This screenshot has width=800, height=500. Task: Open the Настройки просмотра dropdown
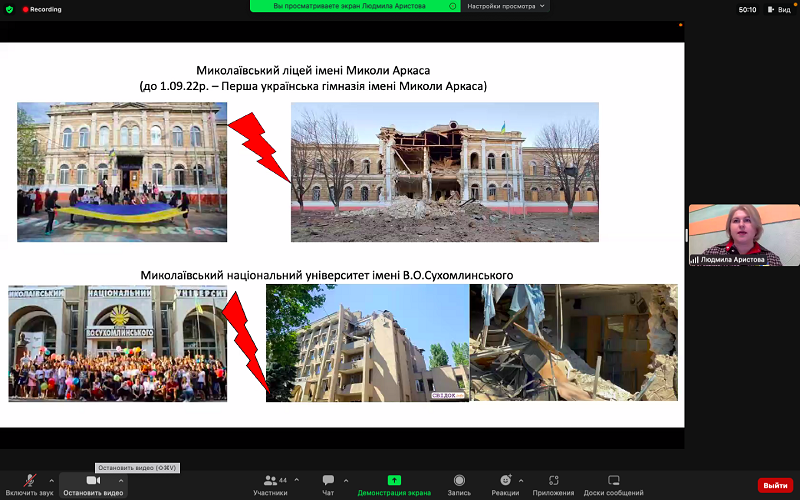pos(505,6)
